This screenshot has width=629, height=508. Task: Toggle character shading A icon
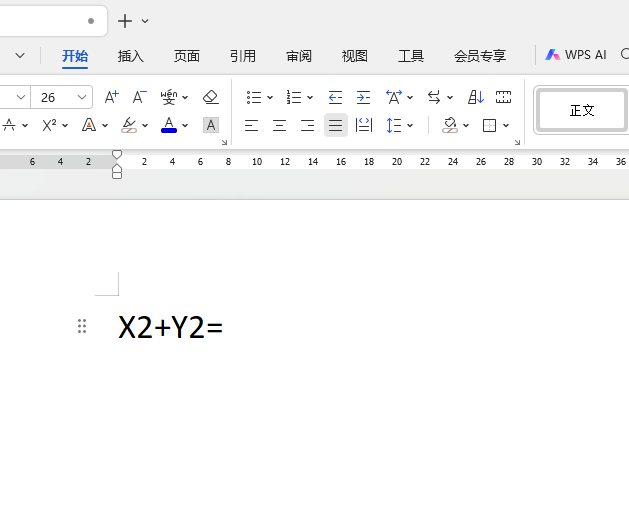[x=211, y=125]
